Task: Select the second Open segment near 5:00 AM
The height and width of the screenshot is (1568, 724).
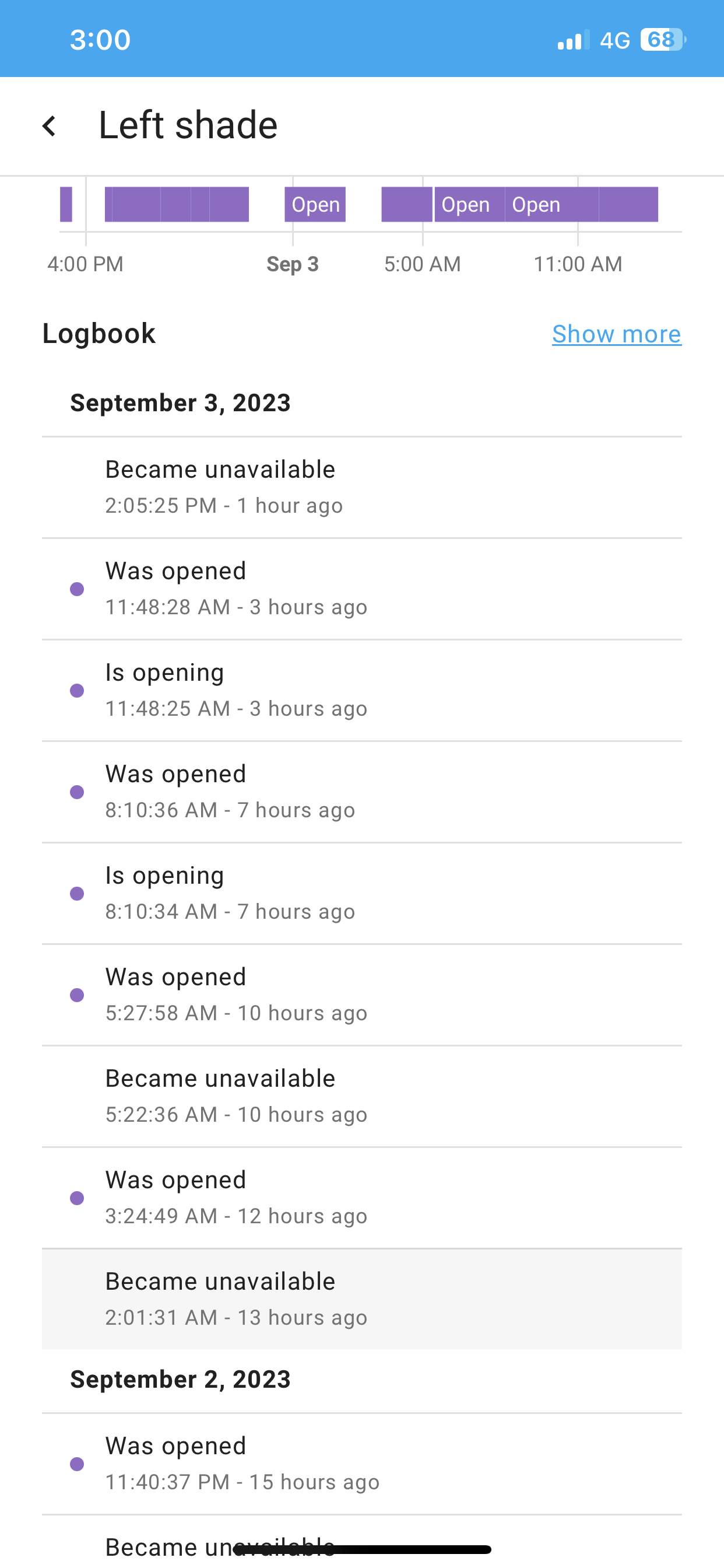Action: (x=466, y=205)
